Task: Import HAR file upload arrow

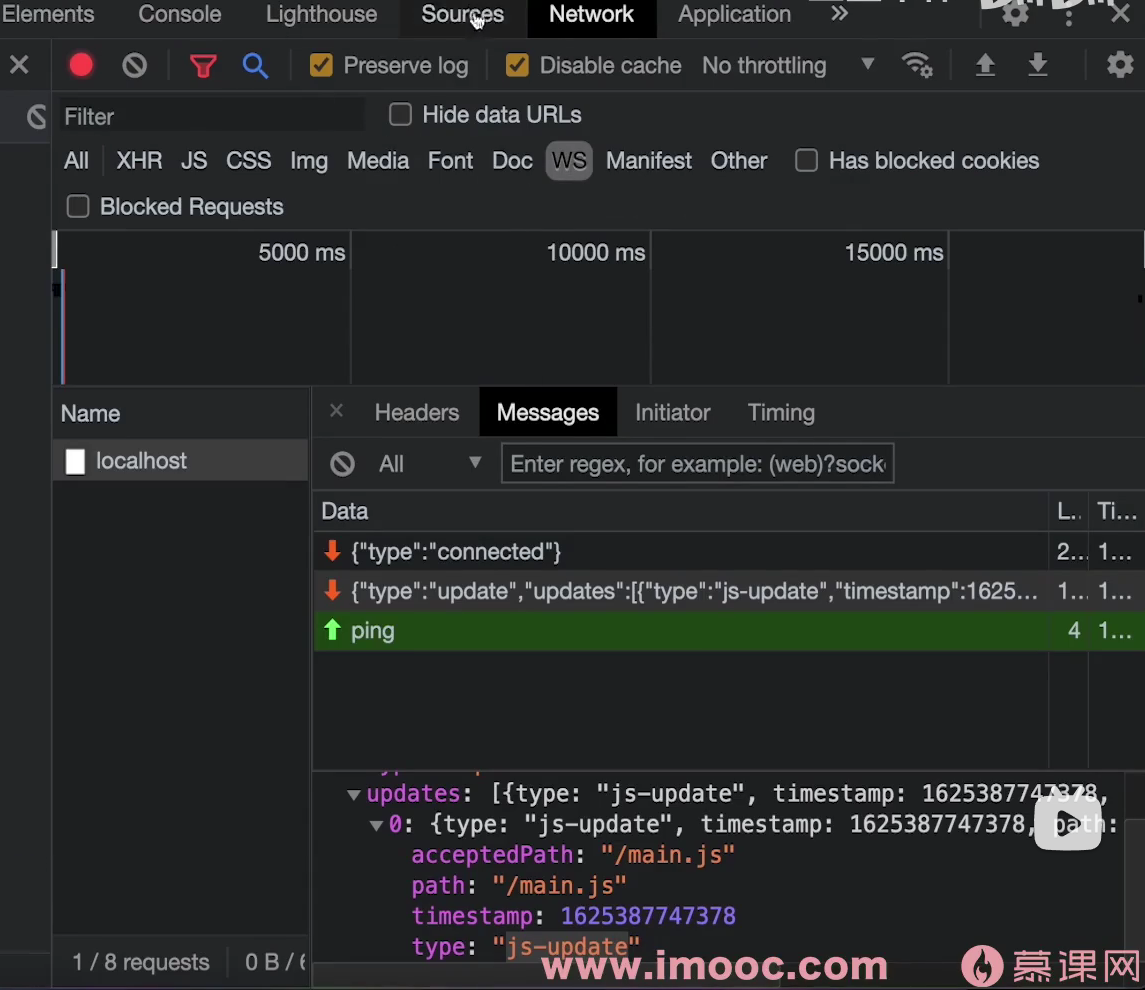Action: coord(985,65)
